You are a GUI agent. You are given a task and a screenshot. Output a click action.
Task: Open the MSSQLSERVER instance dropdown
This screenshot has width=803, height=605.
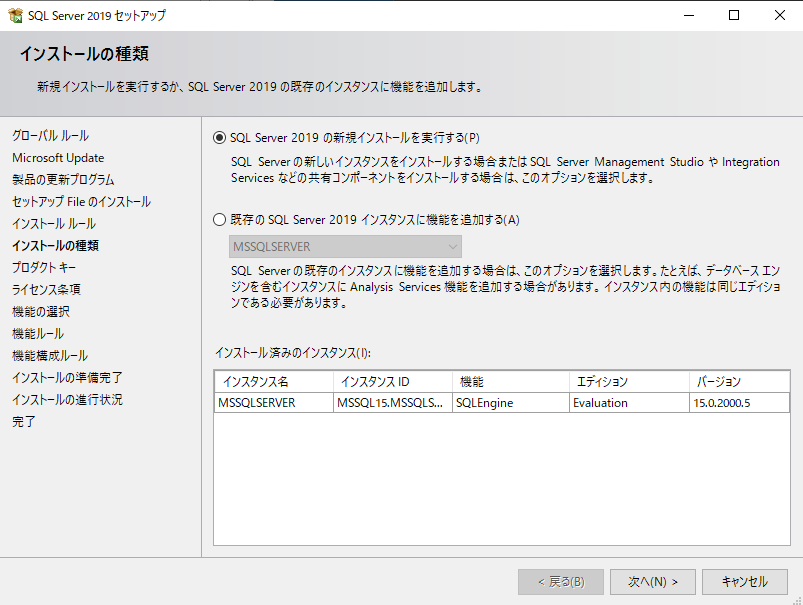(x=345, y=247)
